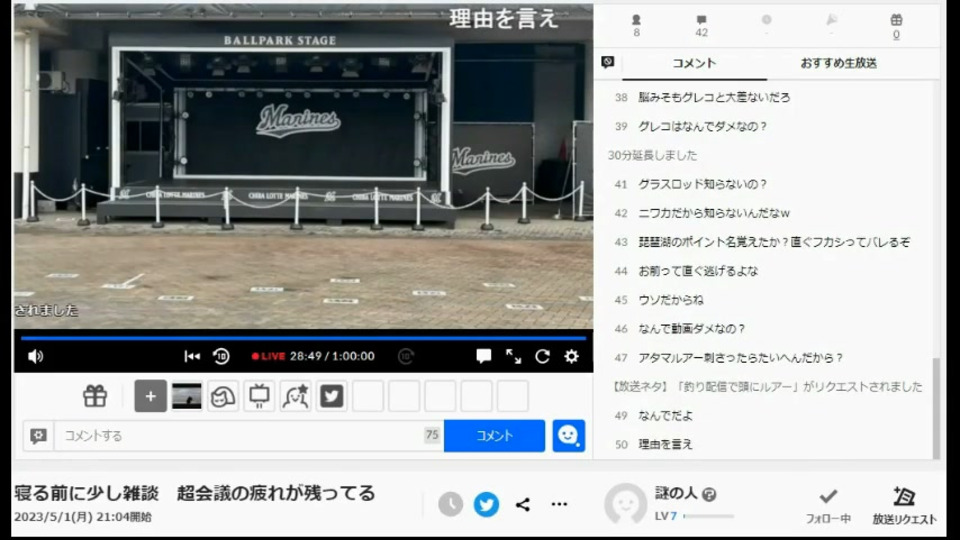Select comment 46 なんで動画ダメなの？

[x=692, y=329]
